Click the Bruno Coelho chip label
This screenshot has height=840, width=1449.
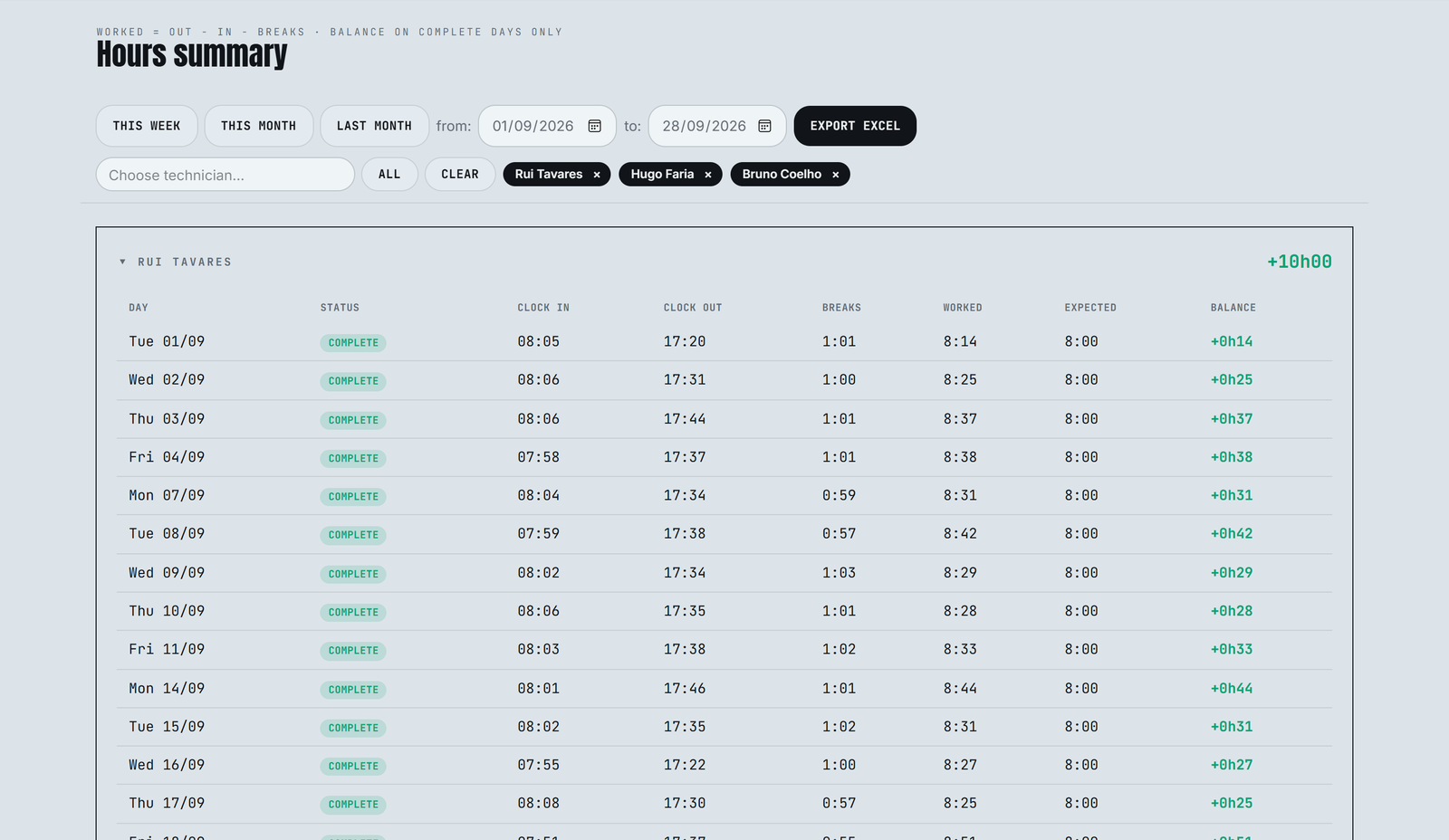[x=782, y=174]
